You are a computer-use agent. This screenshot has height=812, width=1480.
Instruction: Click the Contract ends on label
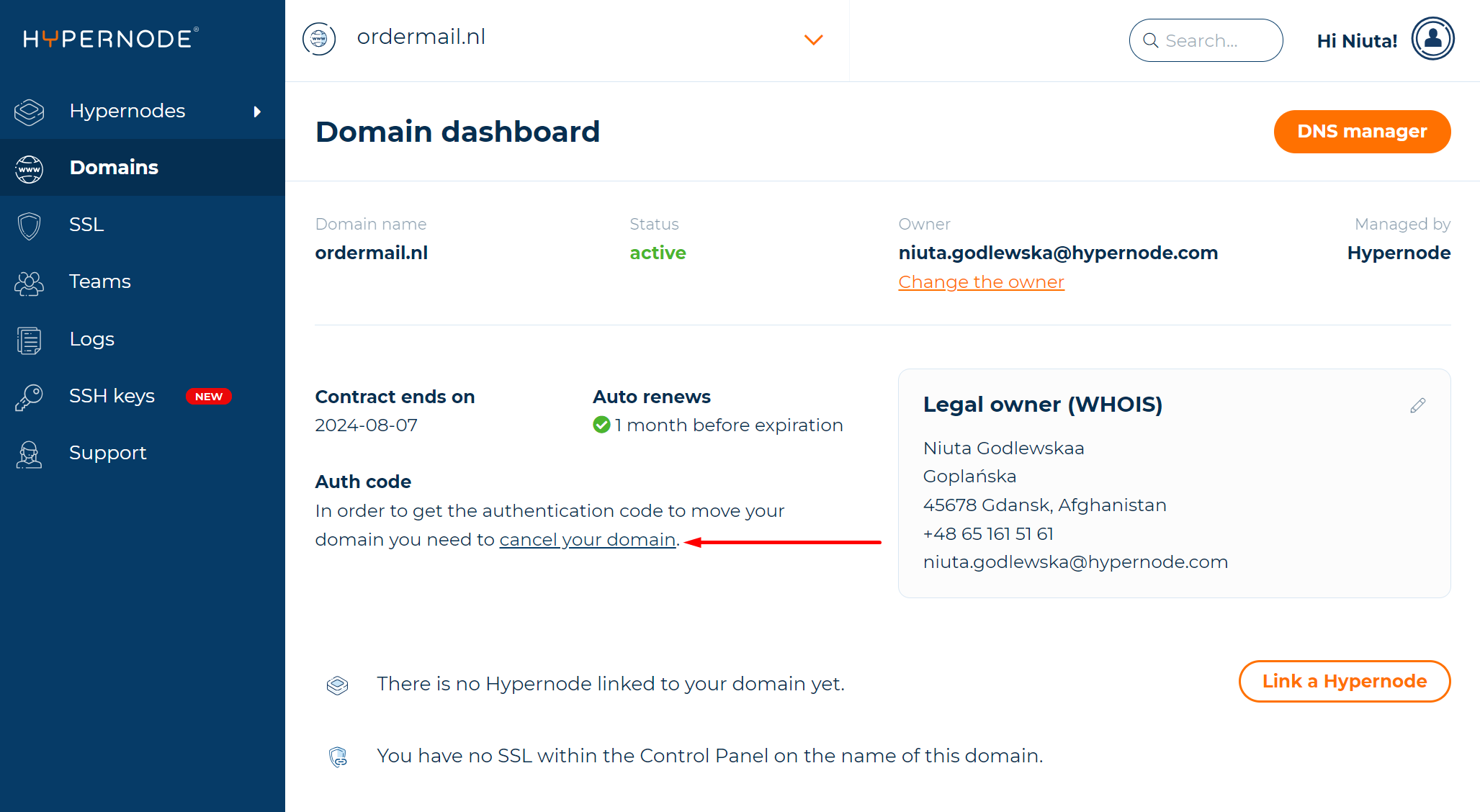click(x=395, y=397)
